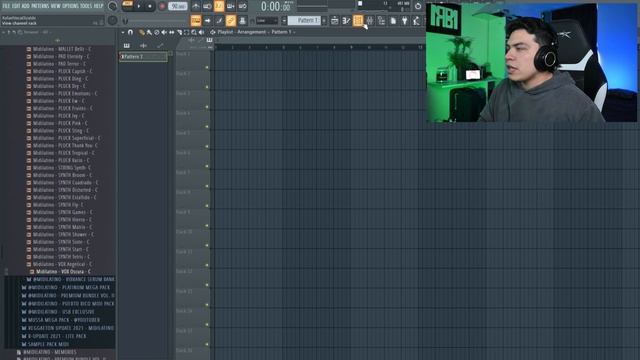This screenshot has height=360, width=640.
Task: Select the playlist Slip tool
Action: [172, 32]
